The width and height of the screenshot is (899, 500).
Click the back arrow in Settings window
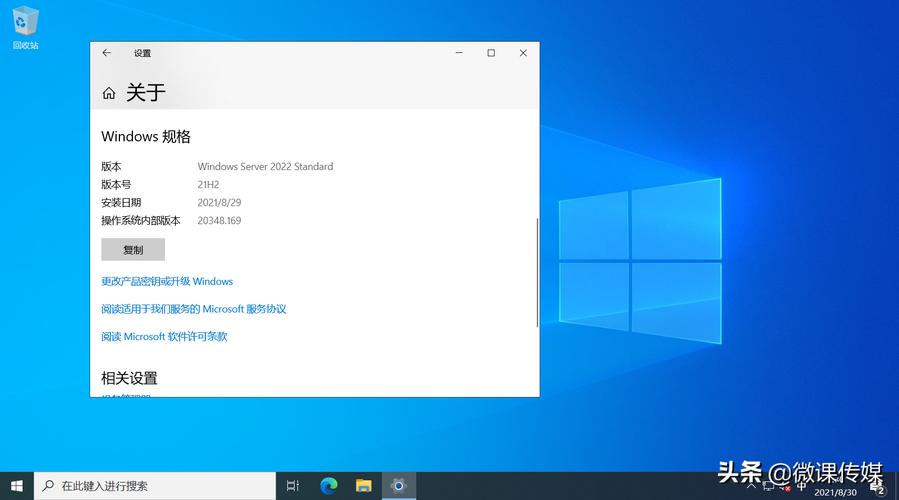click(107, 53)
